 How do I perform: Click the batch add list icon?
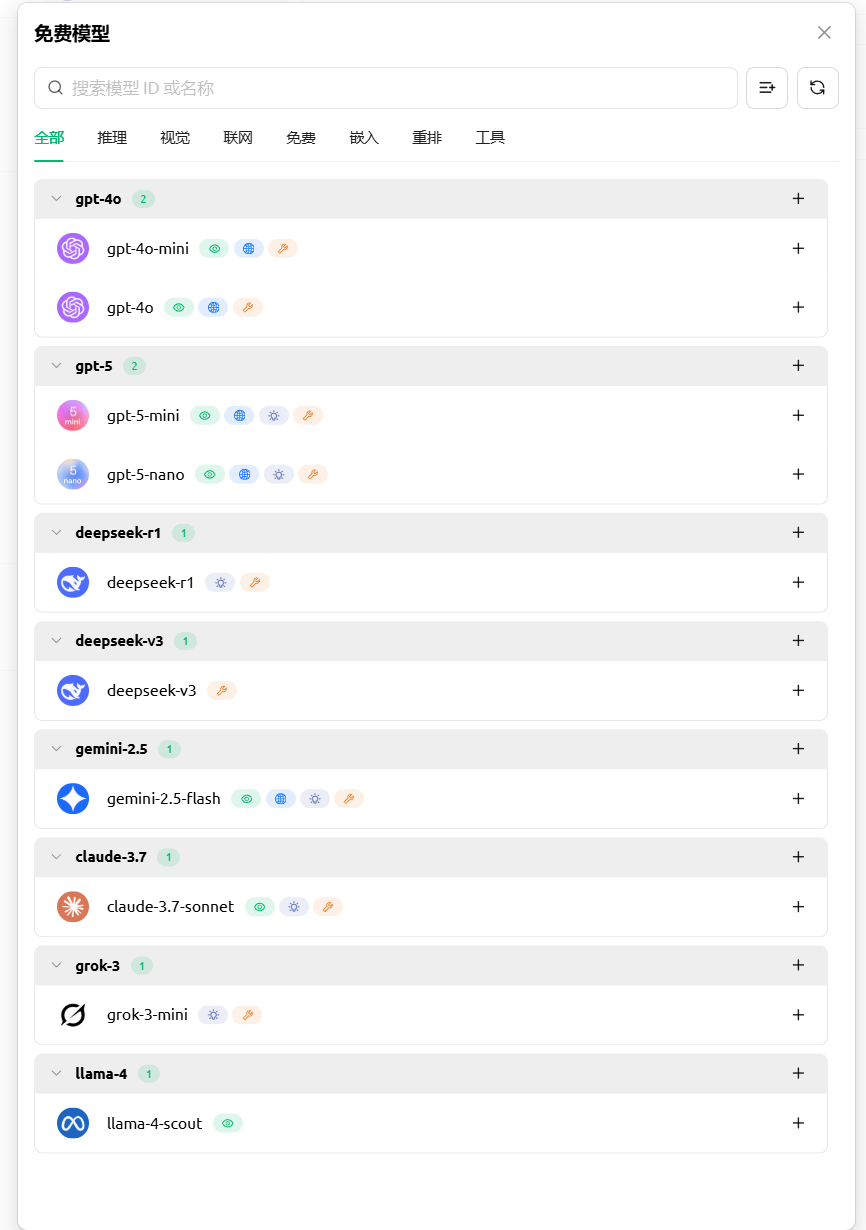pos(767,88)
